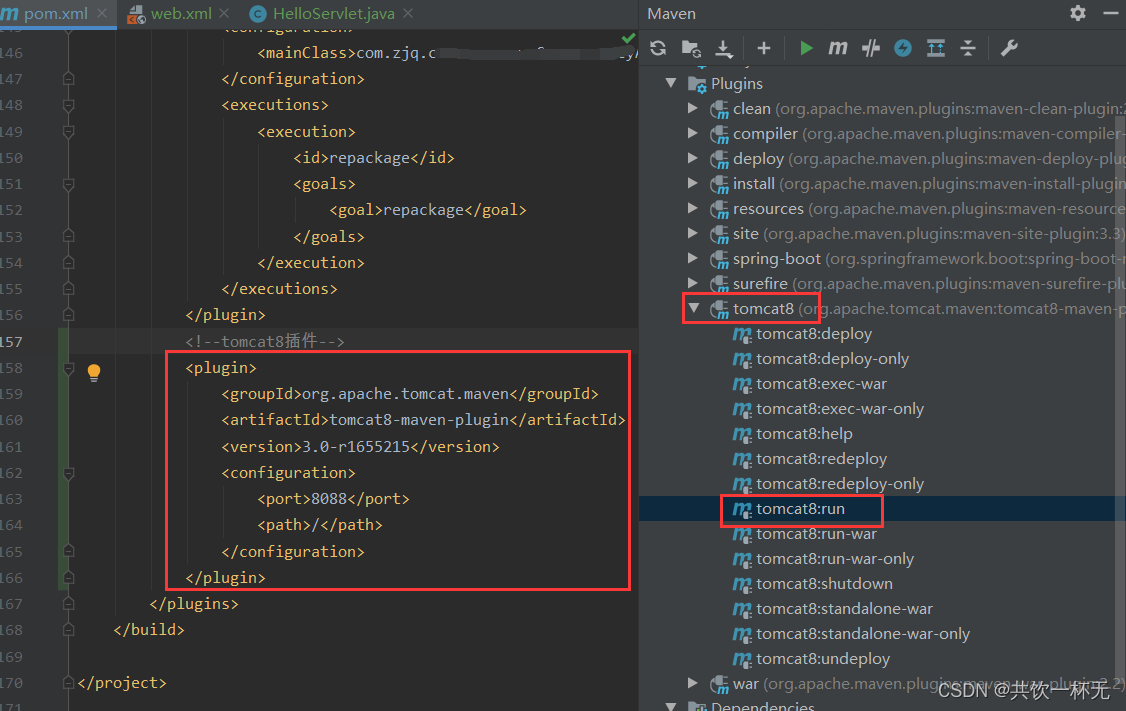Hide the Maven tool window
The image size is (1126, 711).
(1110, 13)
